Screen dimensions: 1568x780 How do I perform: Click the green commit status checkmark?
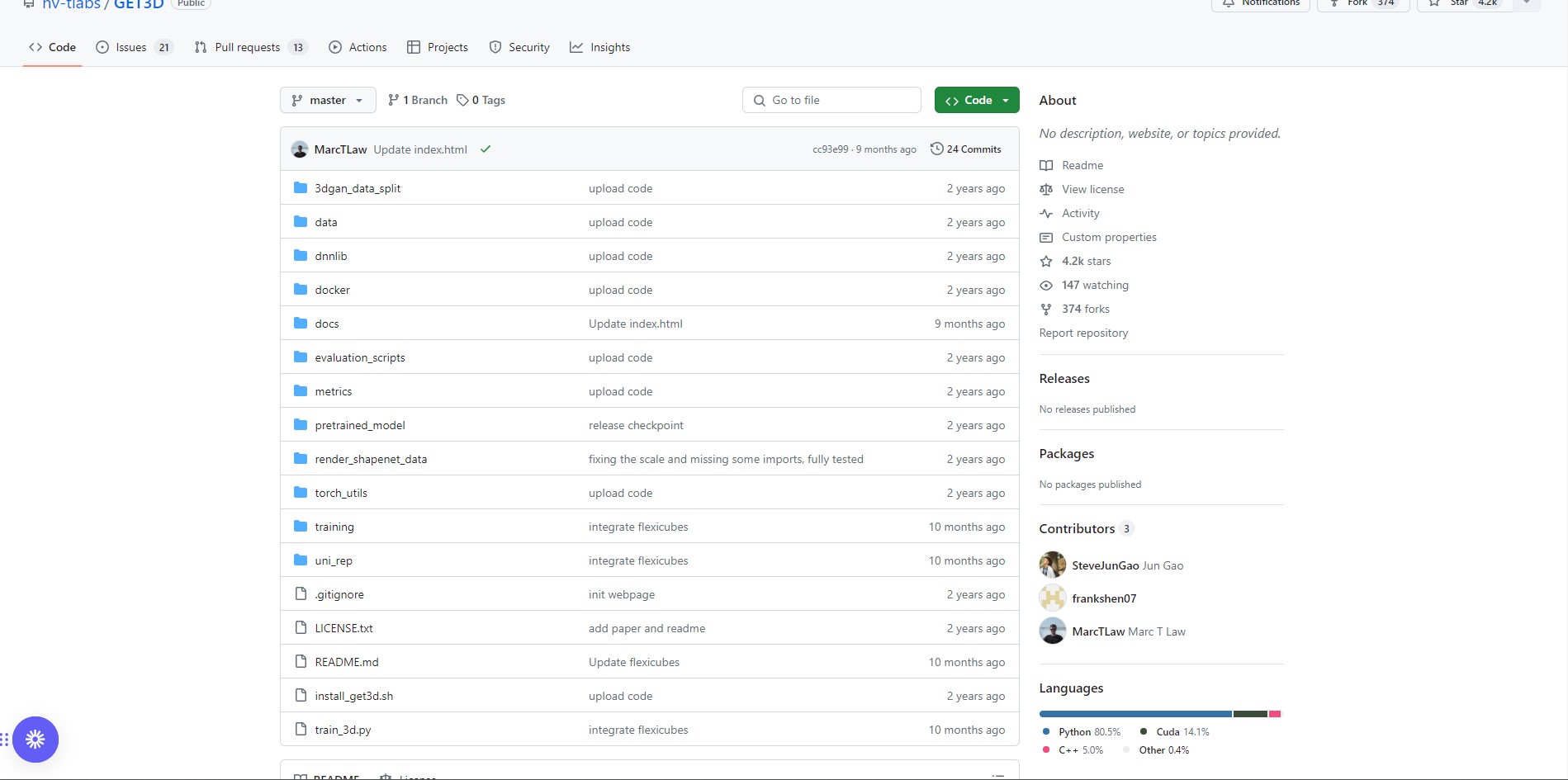click(486, 149)
